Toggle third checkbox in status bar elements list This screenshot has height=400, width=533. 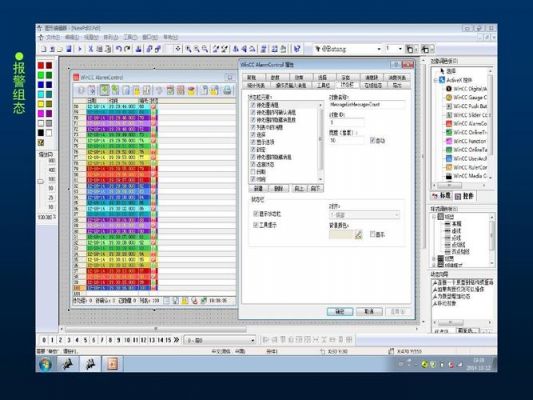click(253, 120)
